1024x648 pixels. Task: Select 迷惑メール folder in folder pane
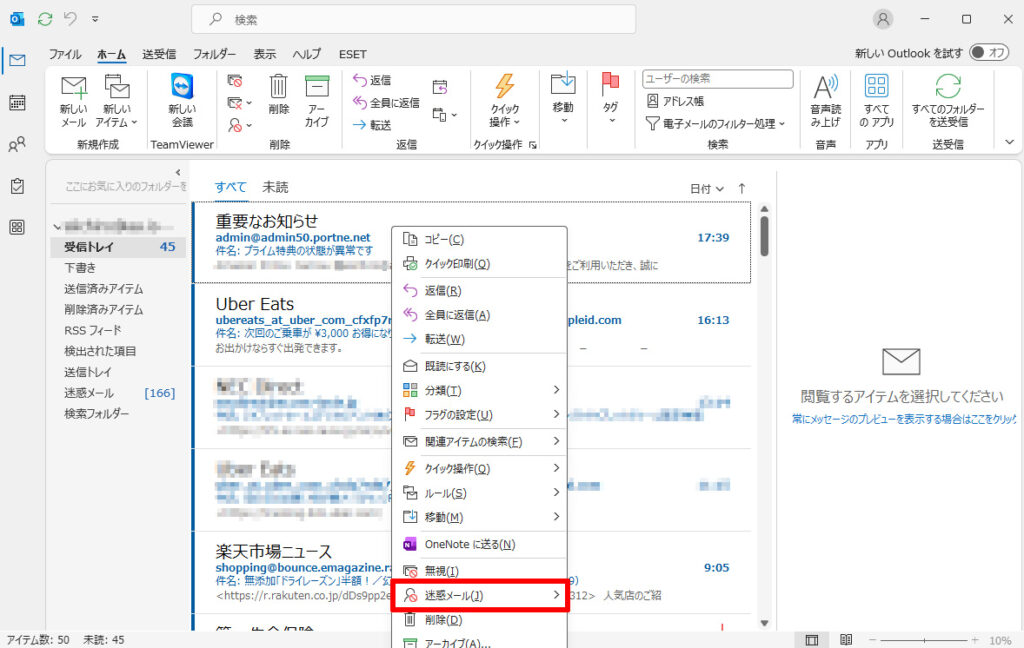[89, 393]
